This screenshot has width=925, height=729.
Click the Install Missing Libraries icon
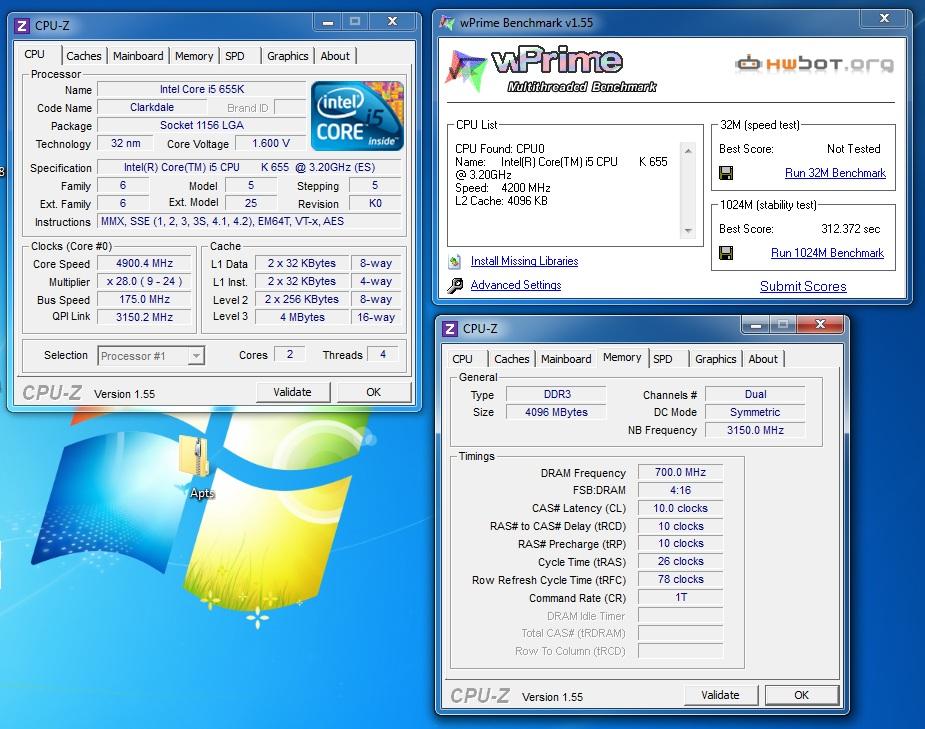[x=454, y=261]
